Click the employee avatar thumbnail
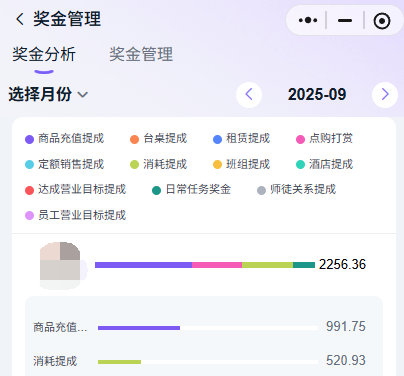Screen dimensions: 404x376 tap(60, 265)
